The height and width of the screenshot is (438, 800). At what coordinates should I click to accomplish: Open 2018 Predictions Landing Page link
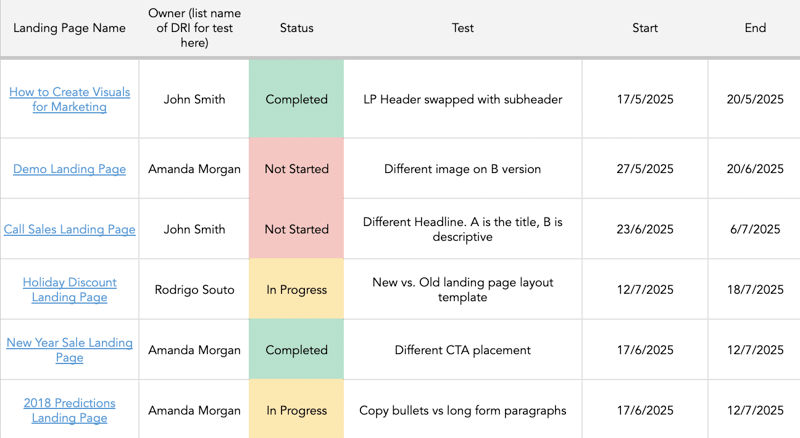(x=69, y=410)
